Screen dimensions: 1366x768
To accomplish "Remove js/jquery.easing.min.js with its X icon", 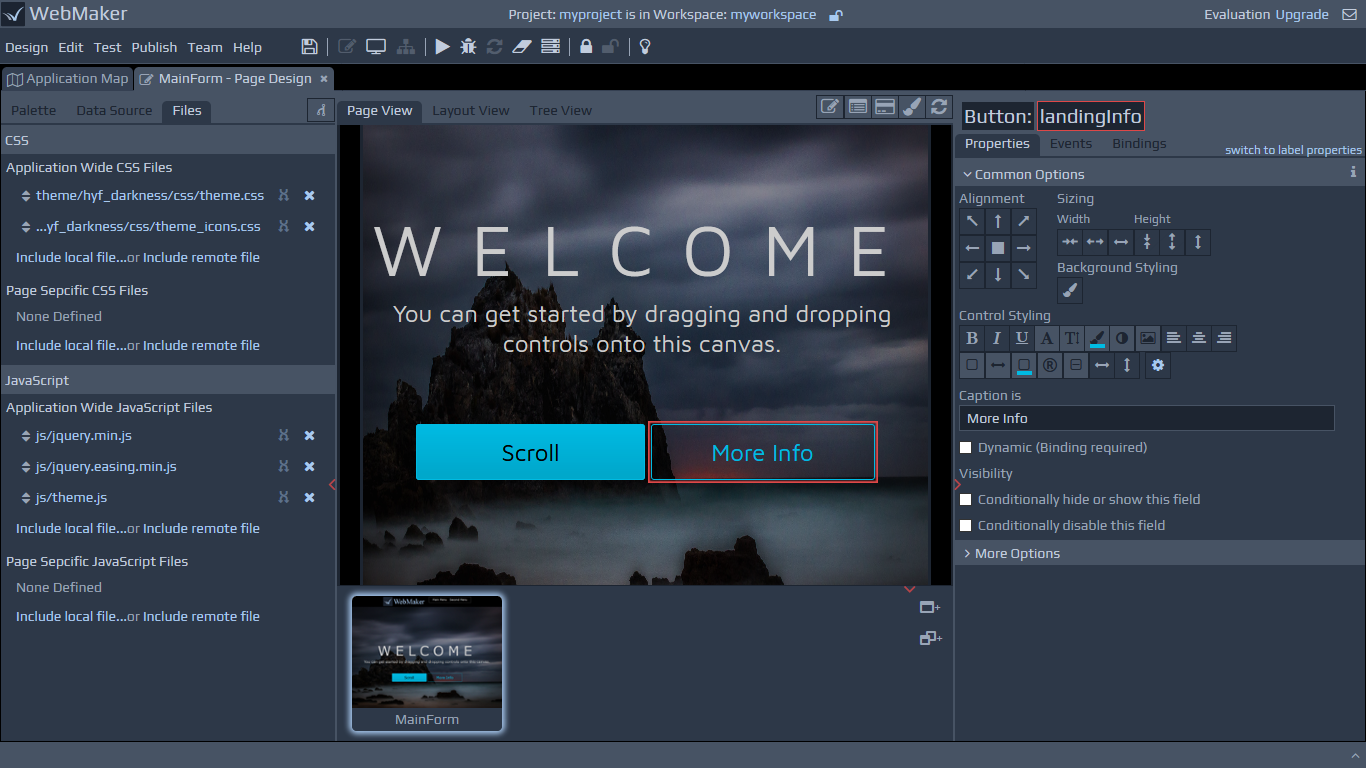I will [x=309, y=467].
